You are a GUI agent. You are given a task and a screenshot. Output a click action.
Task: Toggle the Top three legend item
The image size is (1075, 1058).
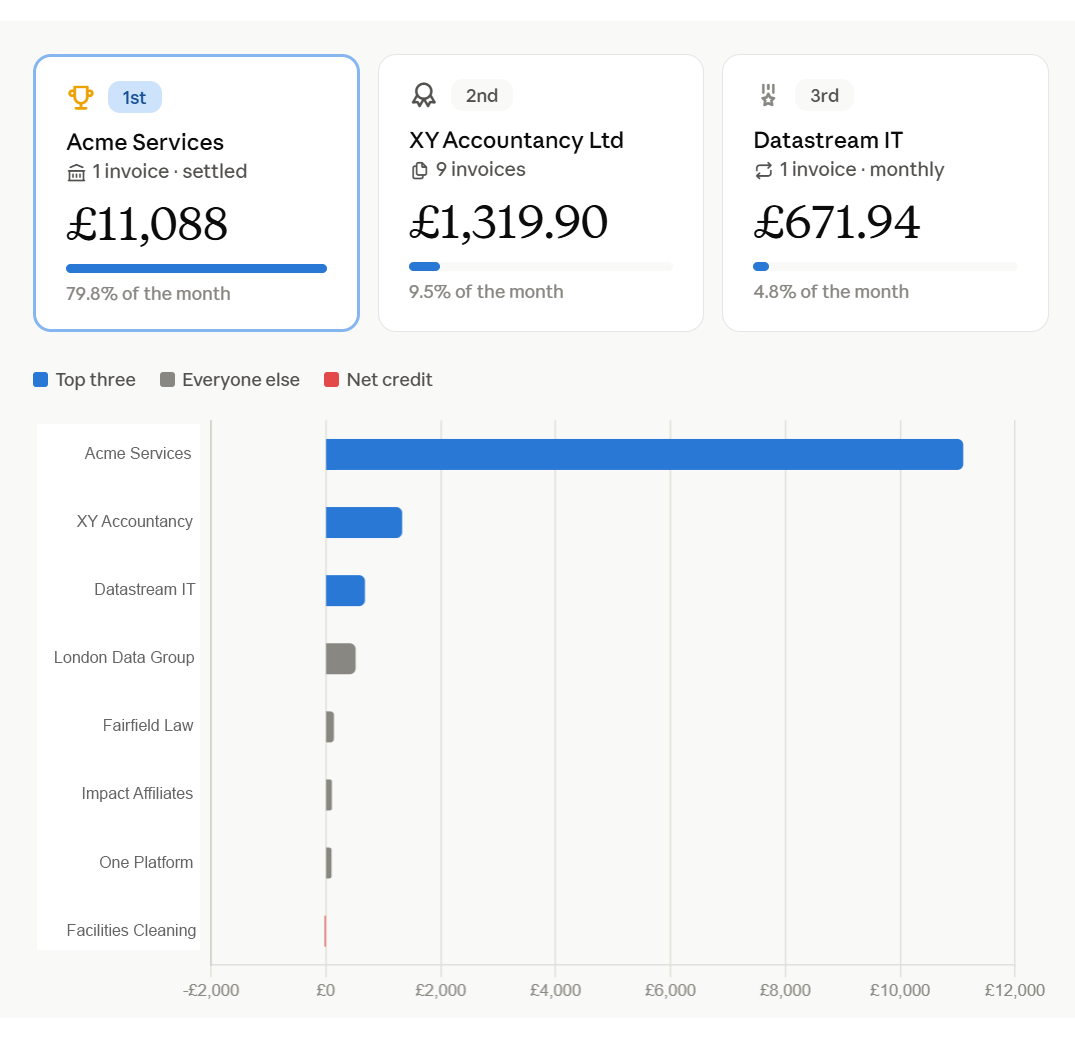tap(84, 380)
